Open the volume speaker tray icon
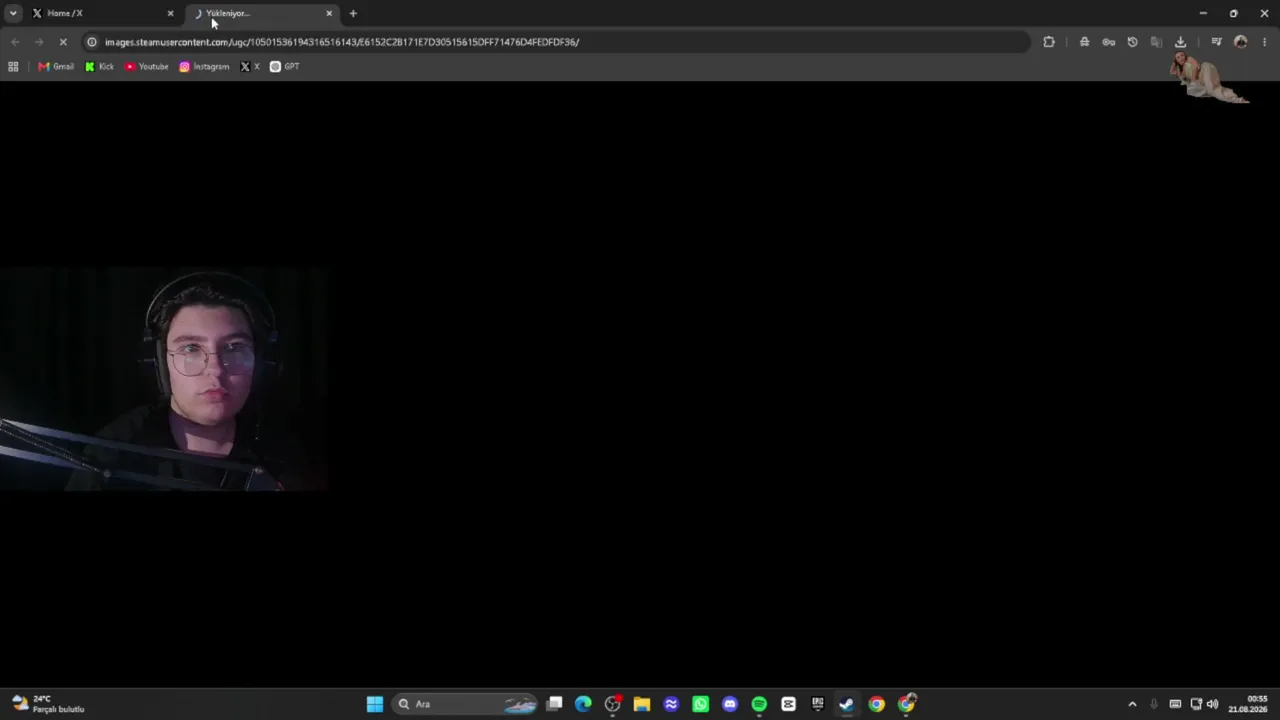 (1213, 704)
